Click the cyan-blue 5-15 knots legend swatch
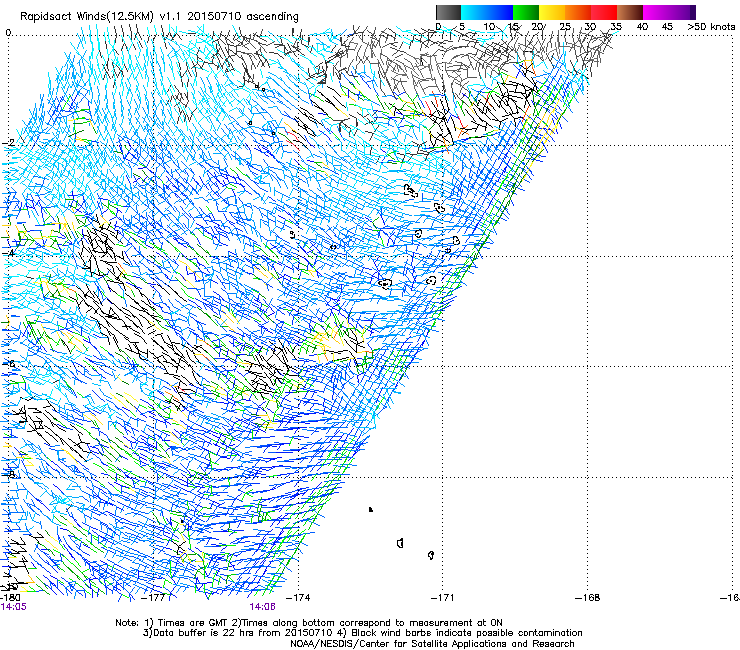The width and height of the screenshot is (740, 650). pos(487,12)
